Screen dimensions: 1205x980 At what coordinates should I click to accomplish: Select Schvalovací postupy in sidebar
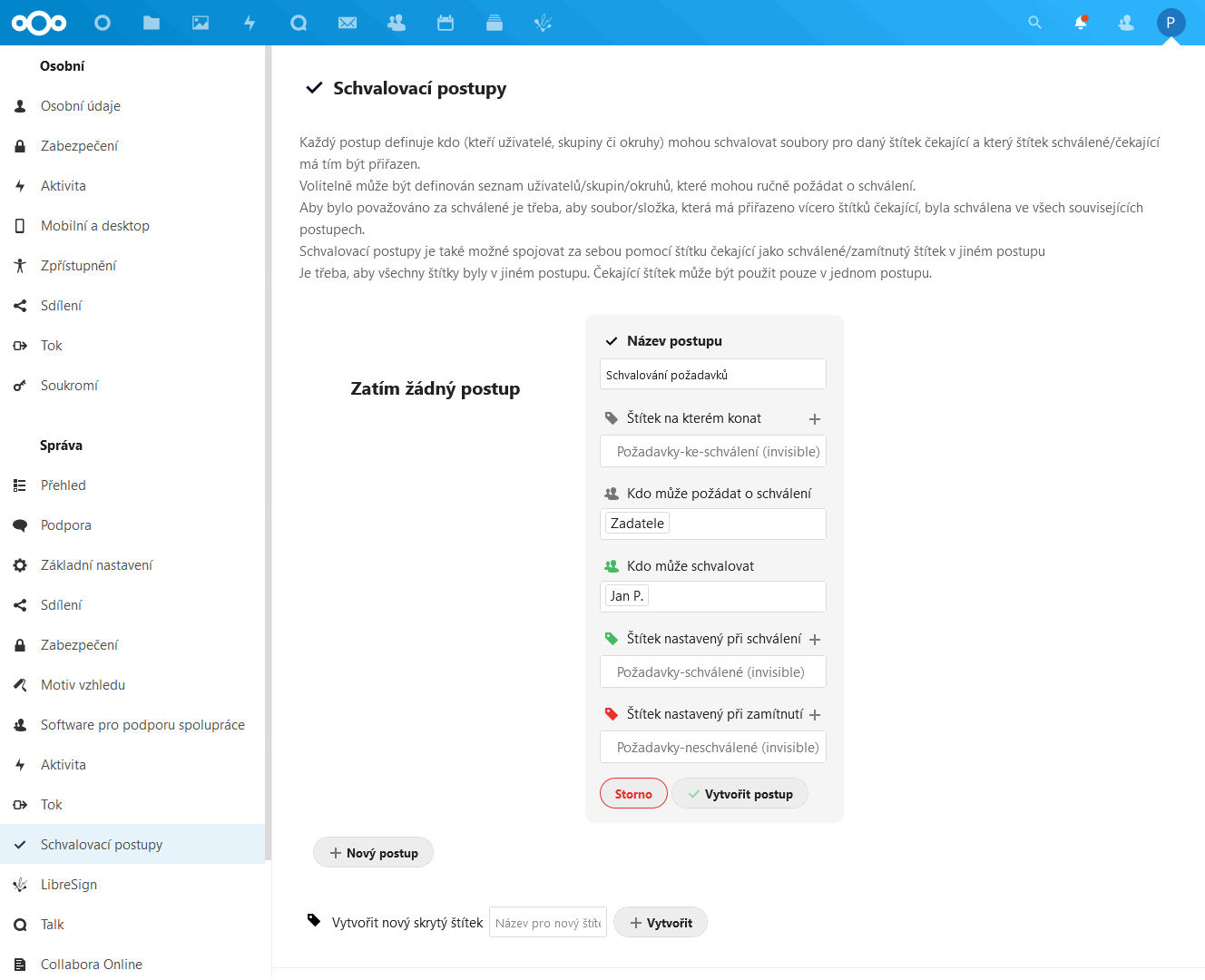click(x=132, y=845)
